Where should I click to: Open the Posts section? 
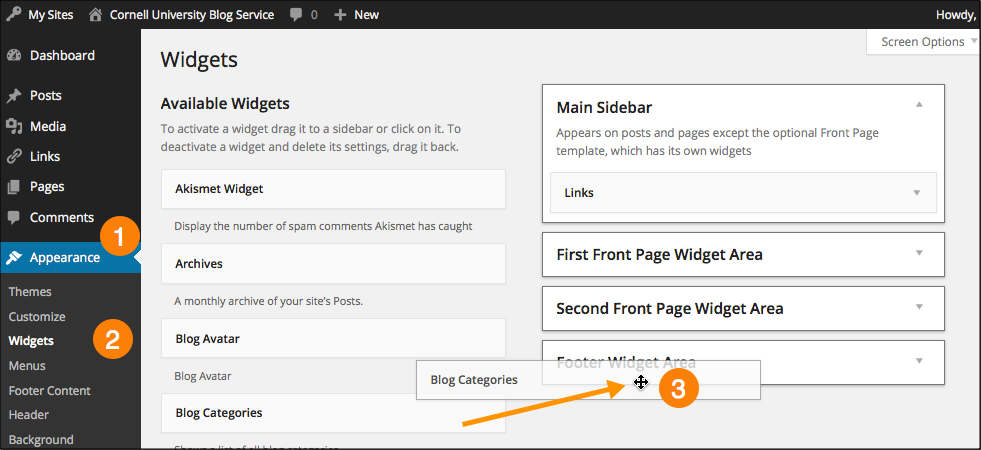[46, 96]
